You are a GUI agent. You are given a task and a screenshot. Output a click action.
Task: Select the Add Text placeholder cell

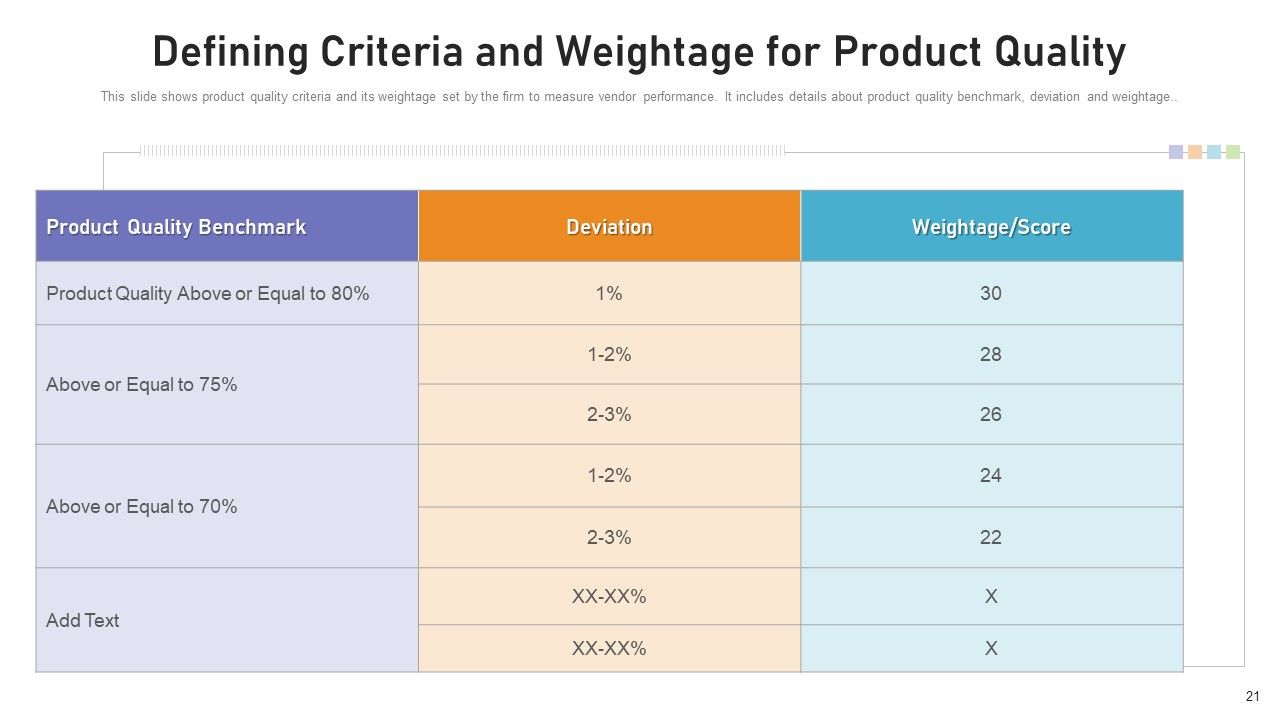tap(227, 620)
